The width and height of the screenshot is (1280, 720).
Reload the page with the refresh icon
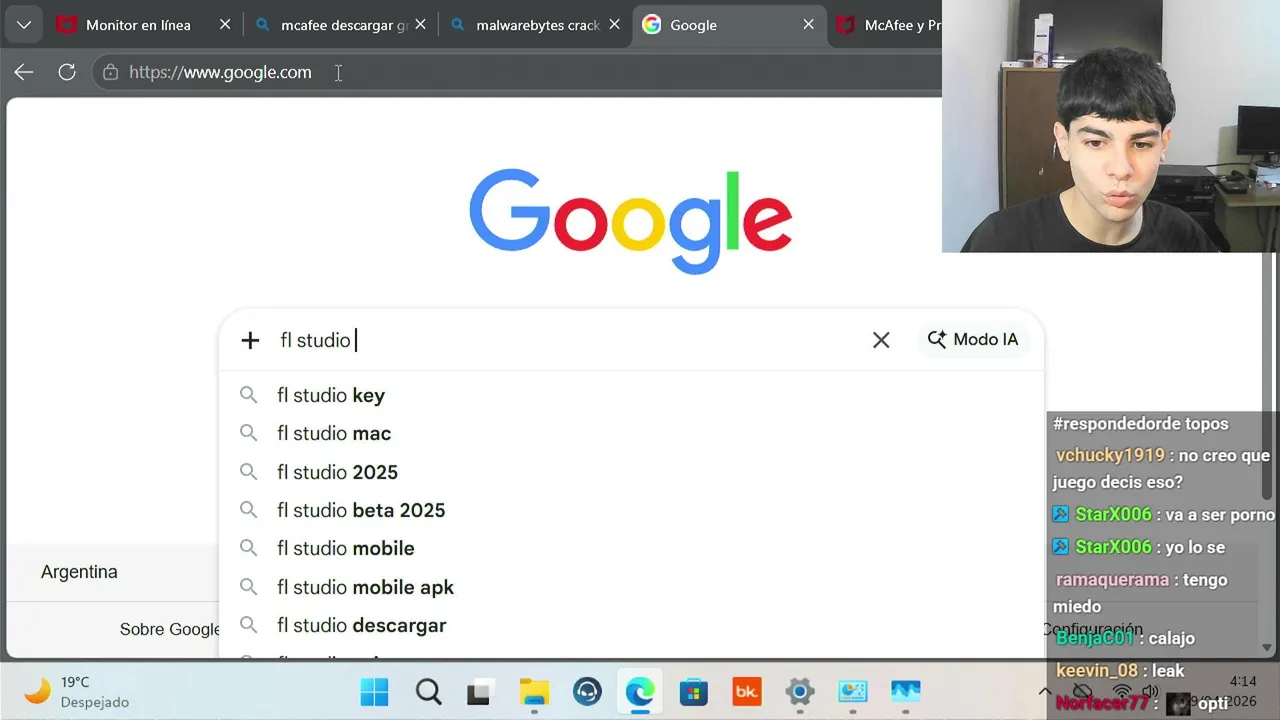coord(67,72)
